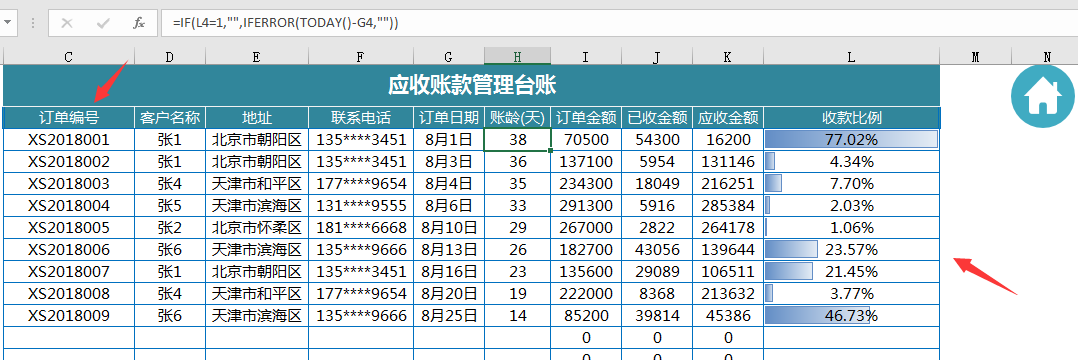This screenshot has width=1078, height=360.
Task: Click the cancel X icon in formula bar
Action: pos(67,23)
